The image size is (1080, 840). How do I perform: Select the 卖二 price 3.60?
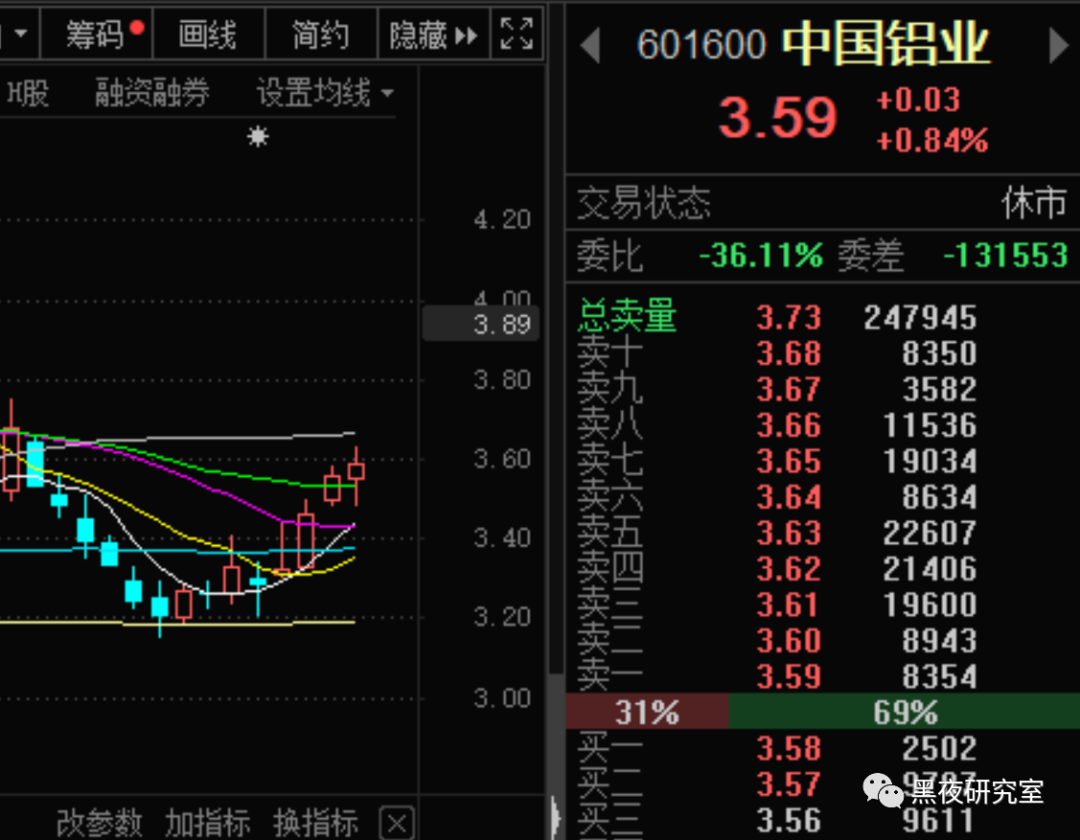click(x=789, y=640)
